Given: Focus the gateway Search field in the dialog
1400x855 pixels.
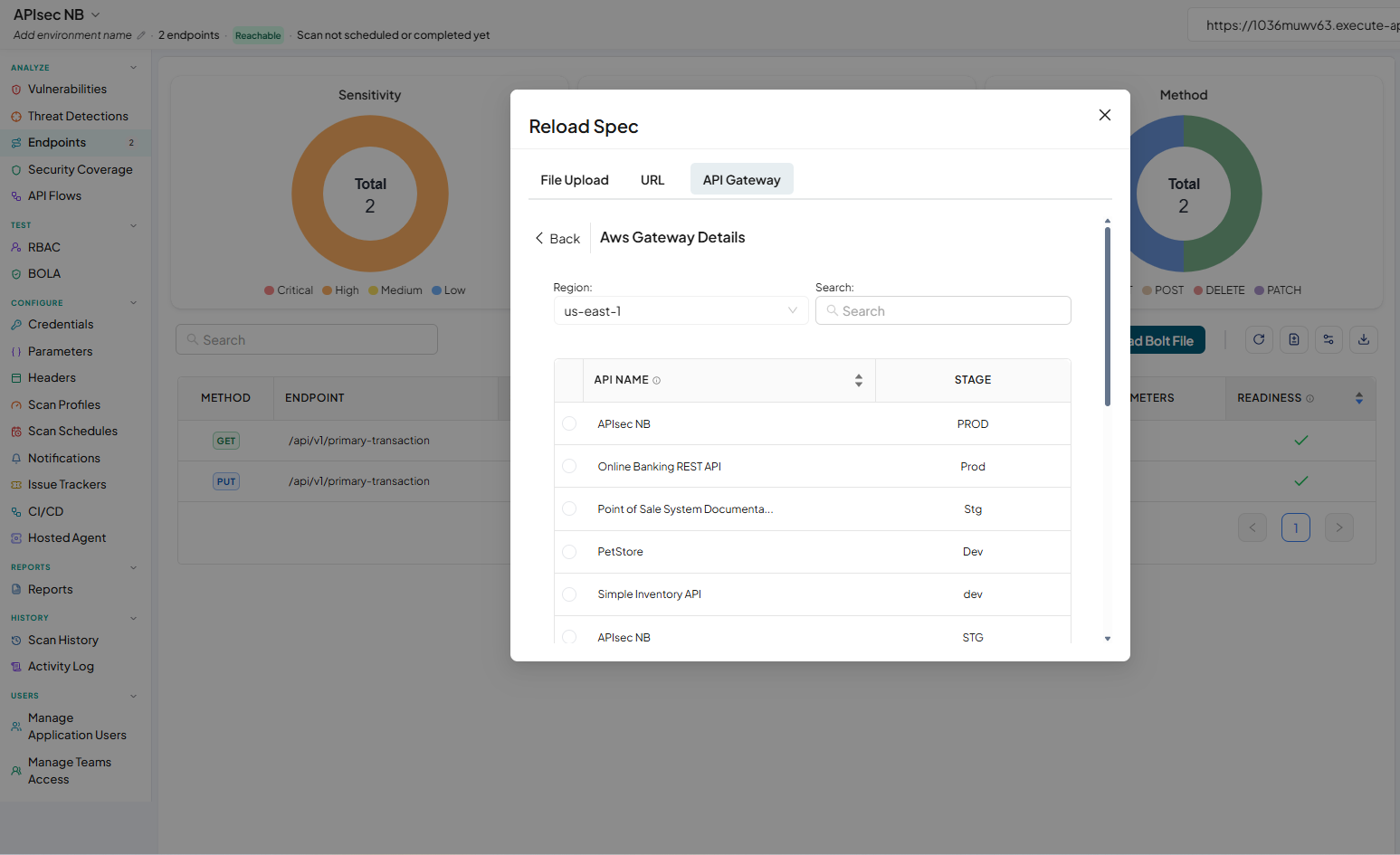Looking at the screenshot, I should coord(943,311).
